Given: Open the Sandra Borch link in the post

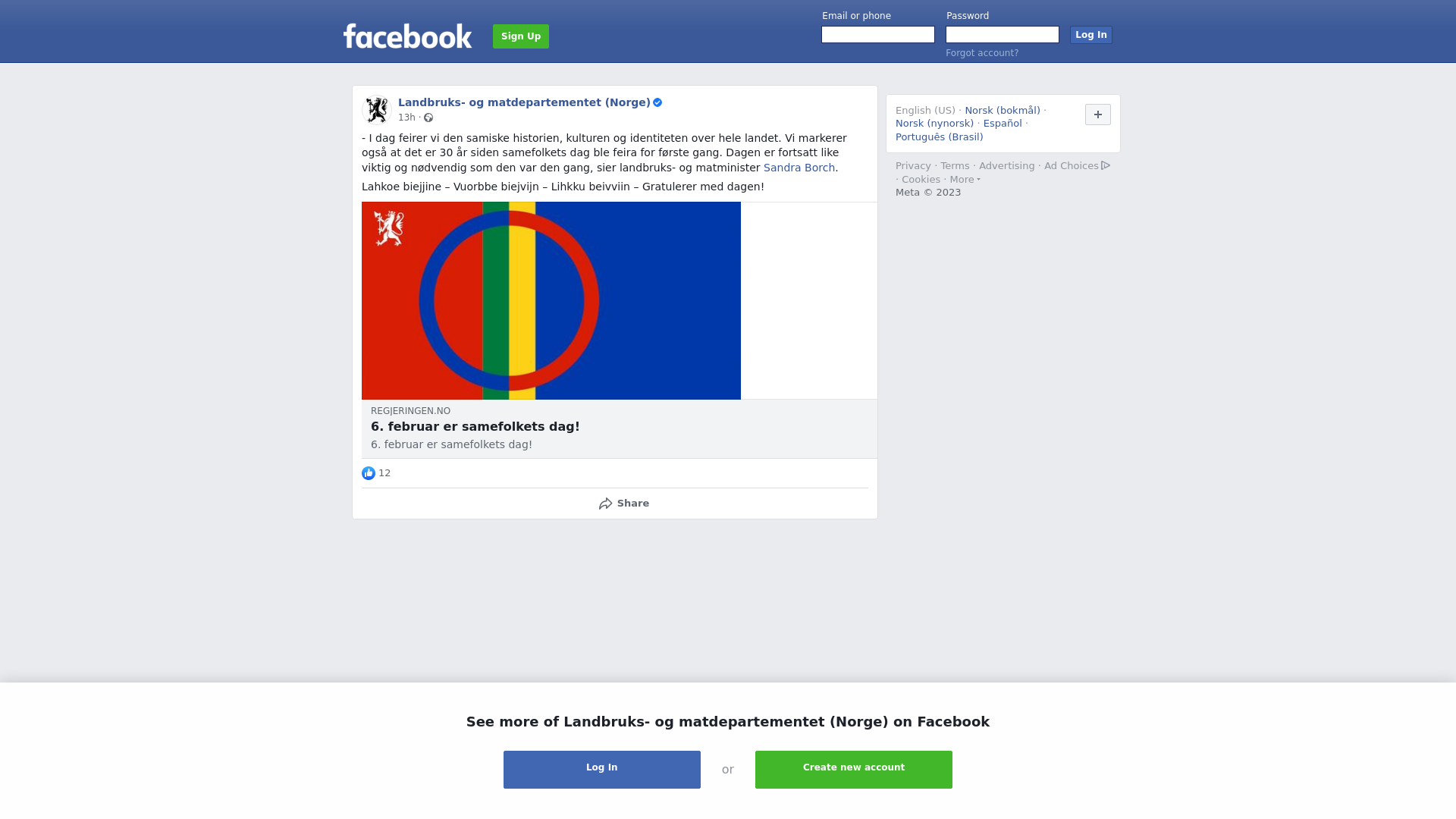Looking at the screenshot, I should (x=799, y=168).
